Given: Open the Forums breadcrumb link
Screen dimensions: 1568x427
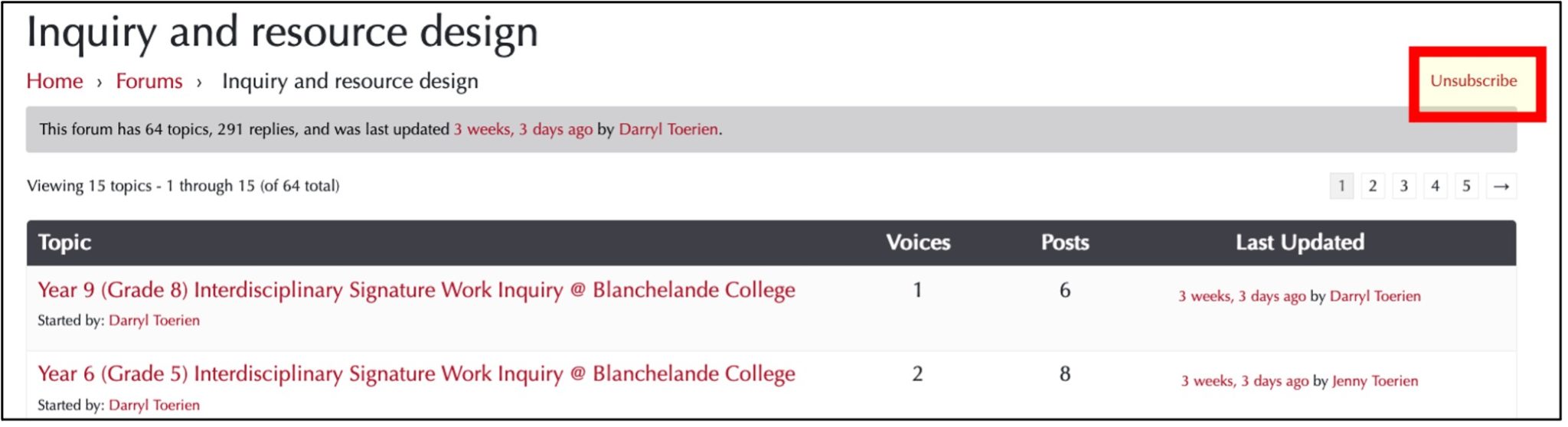Looking at the screenshot, I should pyautogui.click(x=149, y=81).
